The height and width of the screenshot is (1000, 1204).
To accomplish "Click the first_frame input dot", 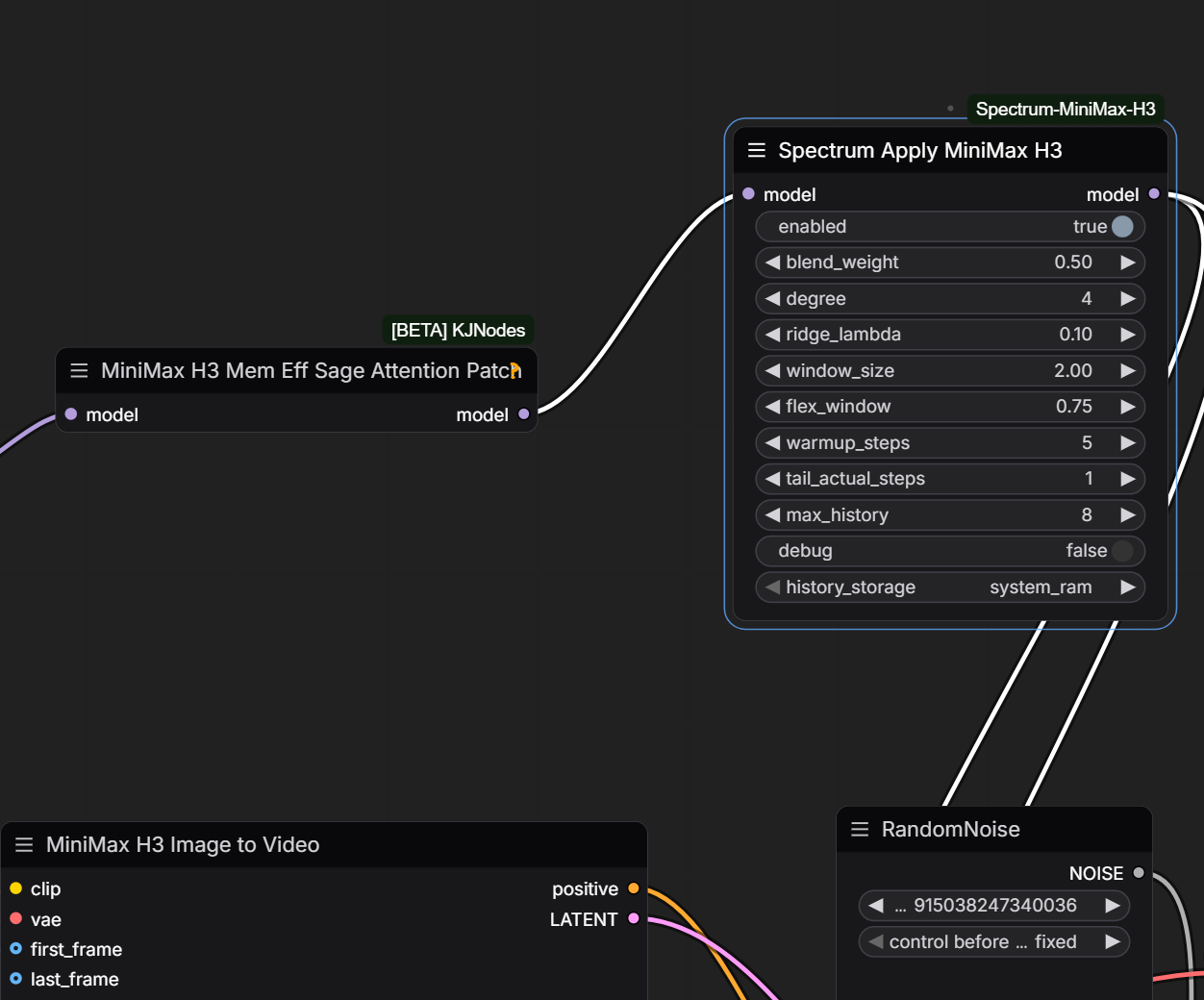I will pos(15,949).
